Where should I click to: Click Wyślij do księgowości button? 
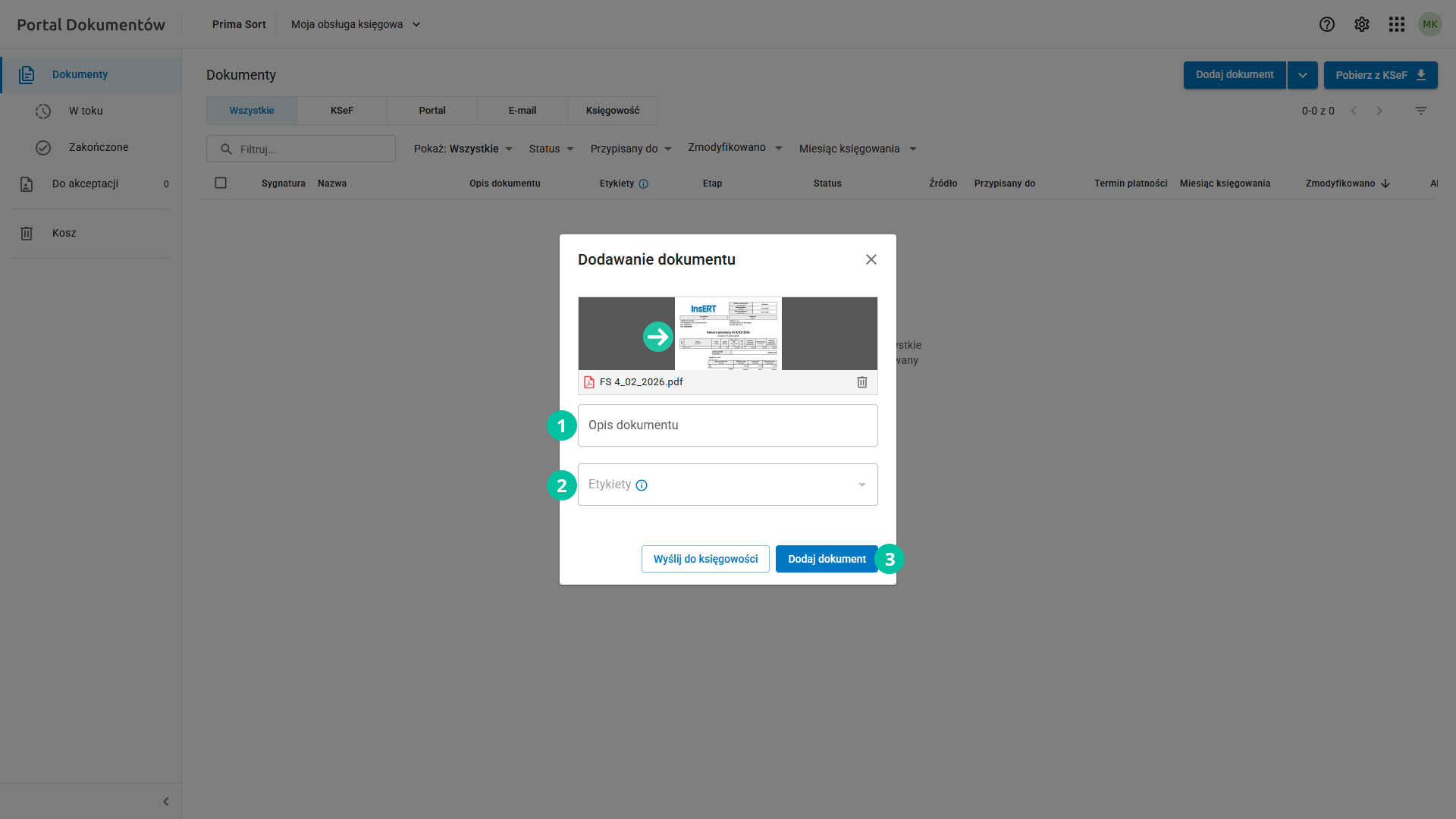(705, 559)
